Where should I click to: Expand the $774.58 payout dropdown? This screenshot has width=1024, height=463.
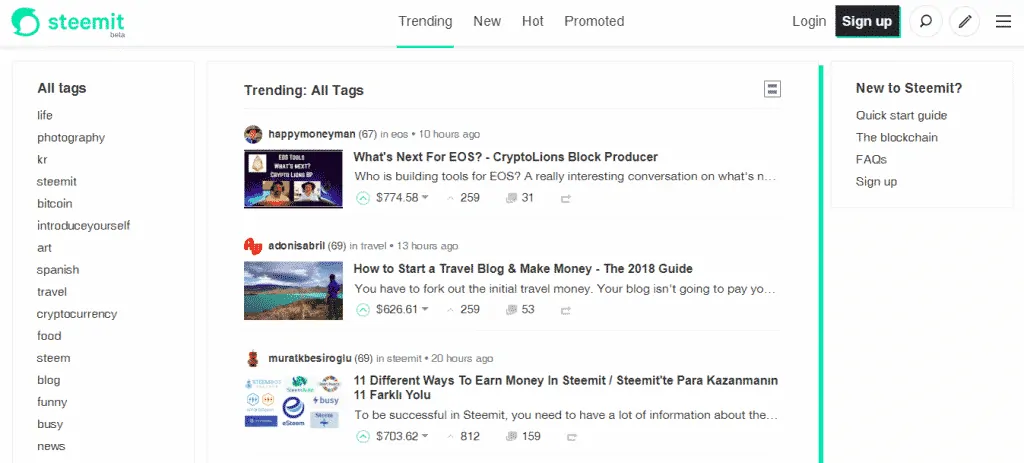pyautogui.click(x=425, y=198)
